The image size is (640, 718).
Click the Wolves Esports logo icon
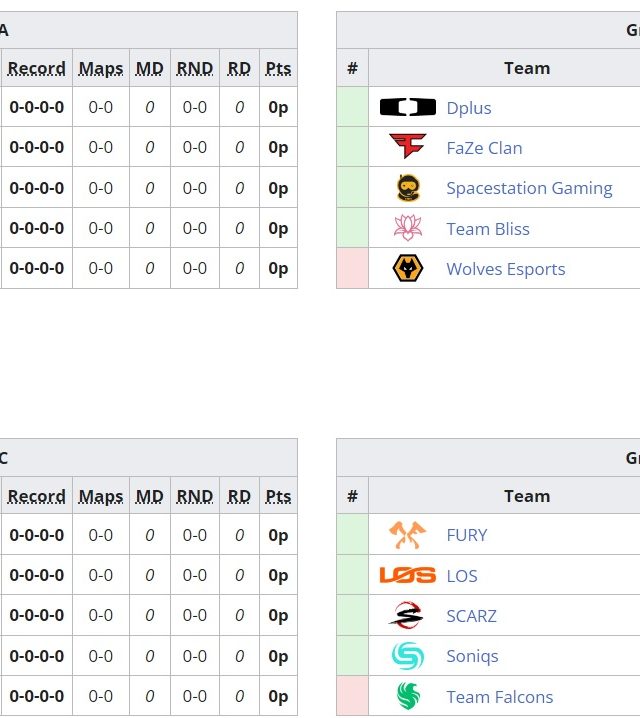[x=408, y=268]
